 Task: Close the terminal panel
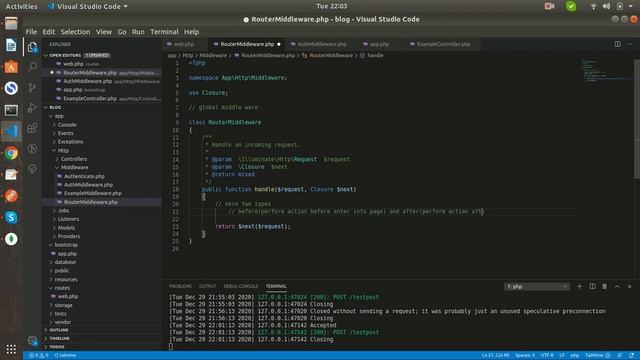point(629,287)
